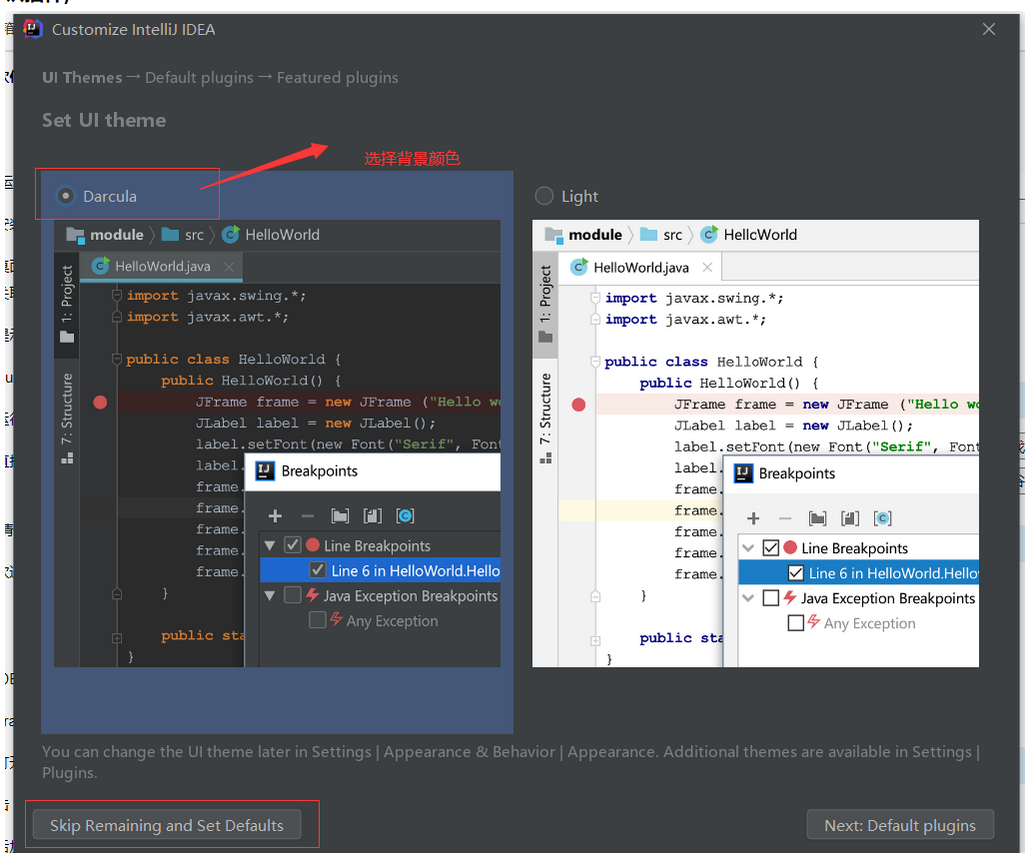Click the UI theme settings hint text
The height and width of the screenshot is (859, 1028).
tap(511, 762)
